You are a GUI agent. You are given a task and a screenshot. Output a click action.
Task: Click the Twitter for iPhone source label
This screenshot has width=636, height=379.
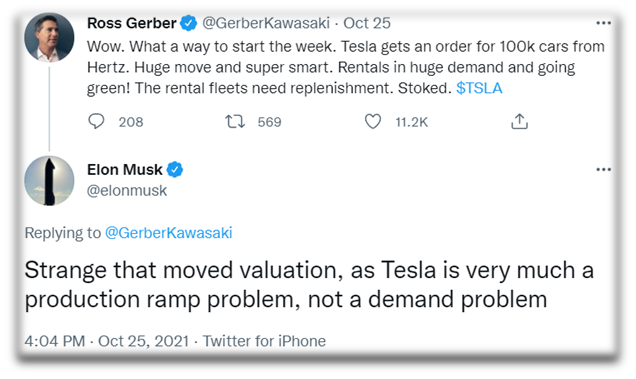(x=264, y=341)
